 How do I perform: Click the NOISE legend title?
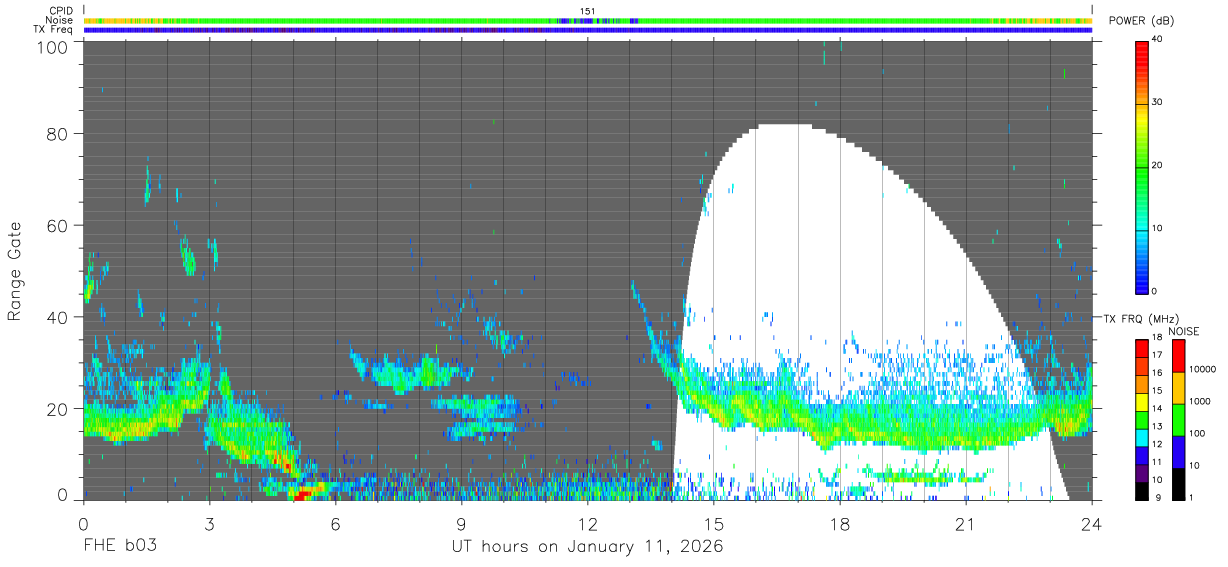[1182, 331]
